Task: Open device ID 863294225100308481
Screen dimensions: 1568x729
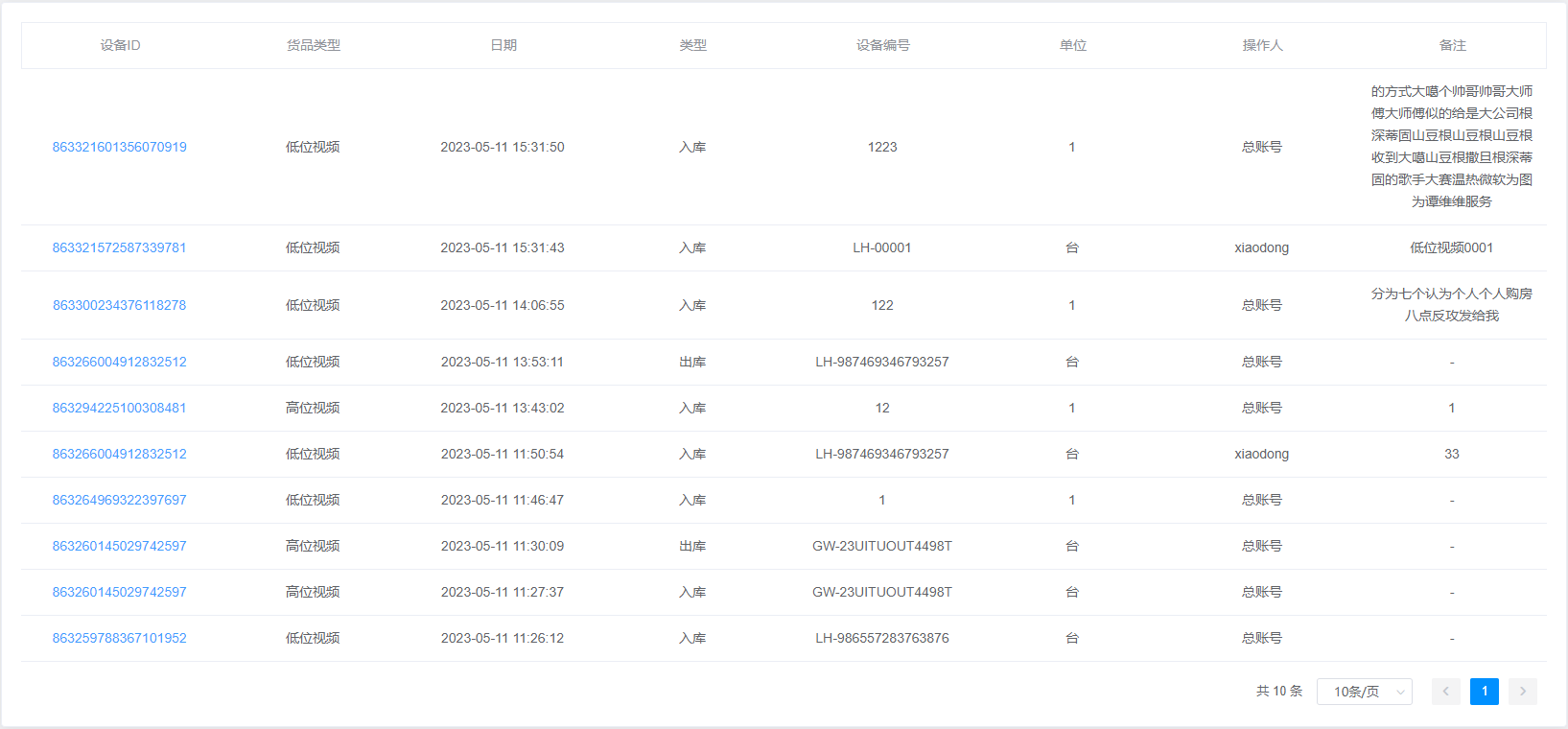Action: (119, 408)
